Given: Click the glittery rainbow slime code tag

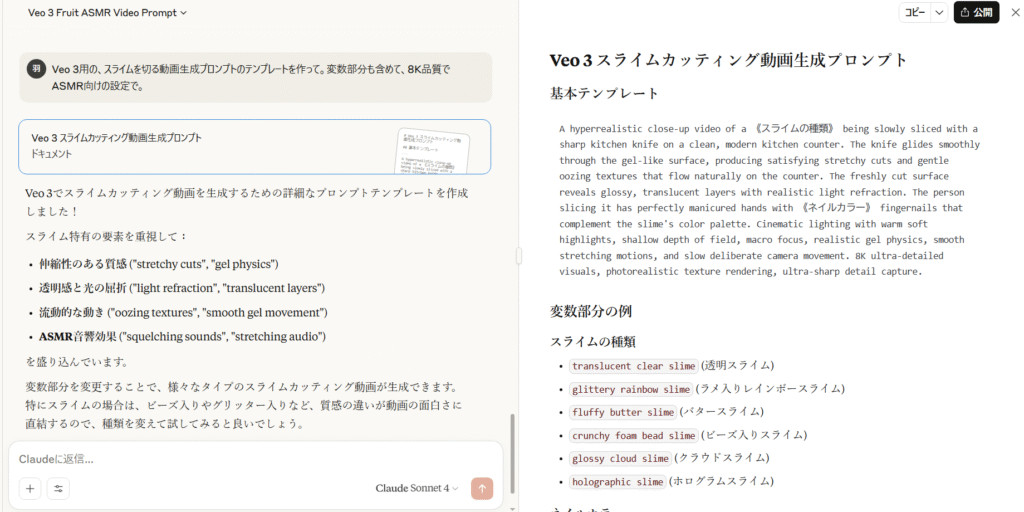Looking at the screenshot, I should coord(630,389).
